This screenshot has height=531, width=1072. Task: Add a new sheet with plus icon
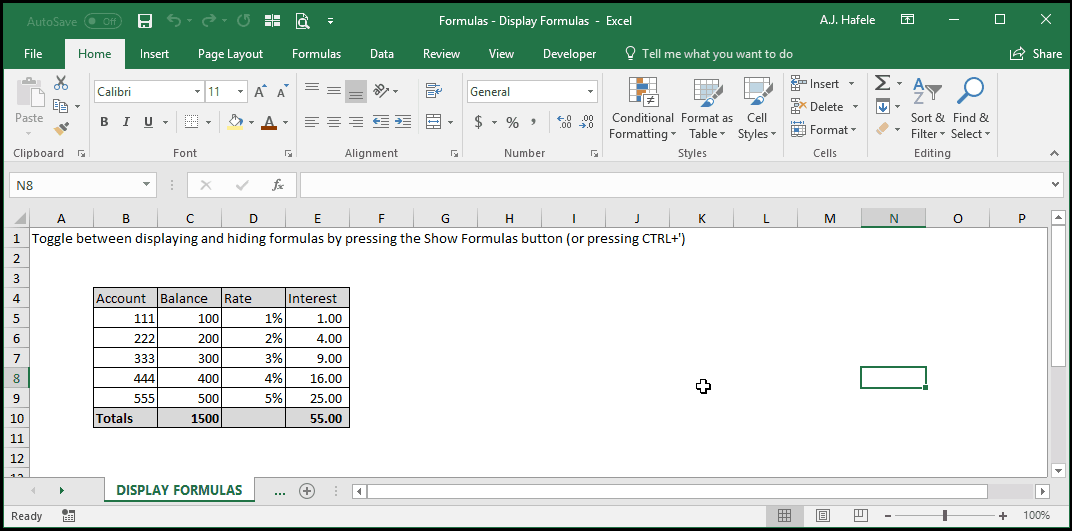click(x=307, y=491)
